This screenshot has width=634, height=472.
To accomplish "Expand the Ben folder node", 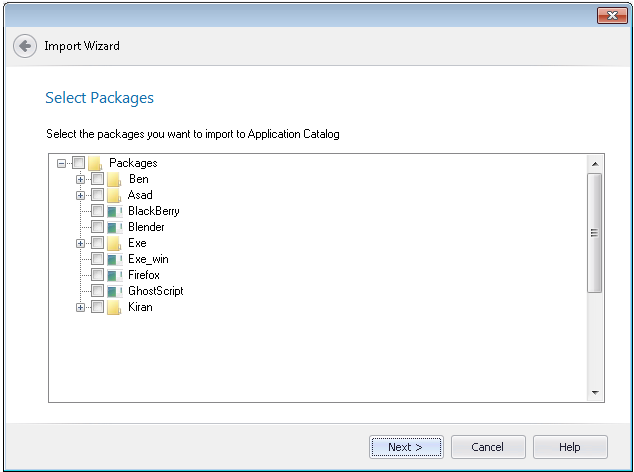I will [x=80, y=179].
